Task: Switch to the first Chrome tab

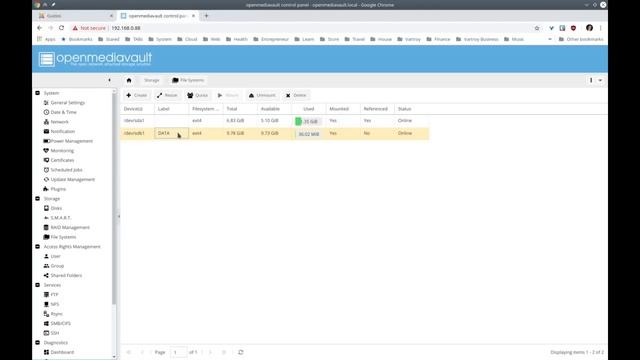Action: (x=76, y=16)
